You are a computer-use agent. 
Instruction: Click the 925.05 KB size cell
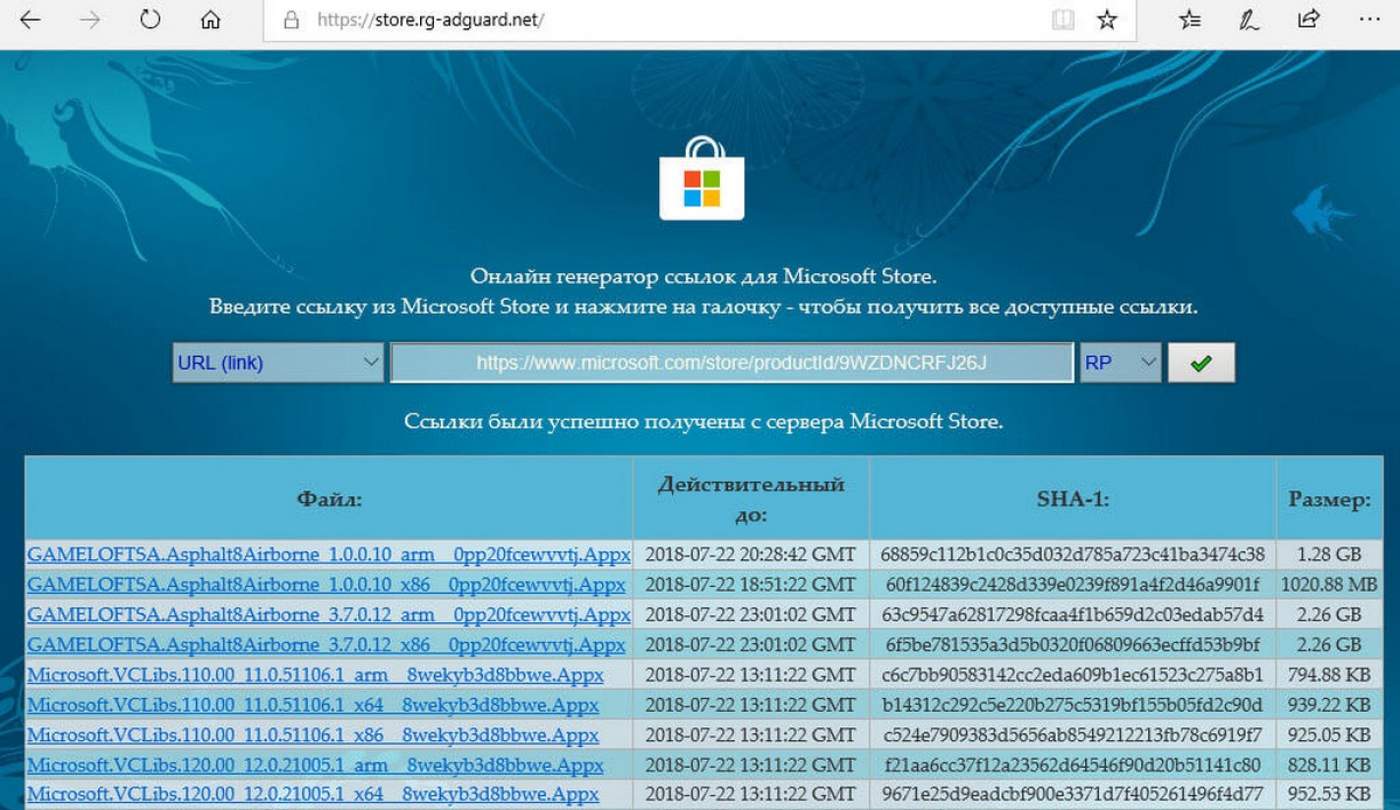pos(1329,735)
